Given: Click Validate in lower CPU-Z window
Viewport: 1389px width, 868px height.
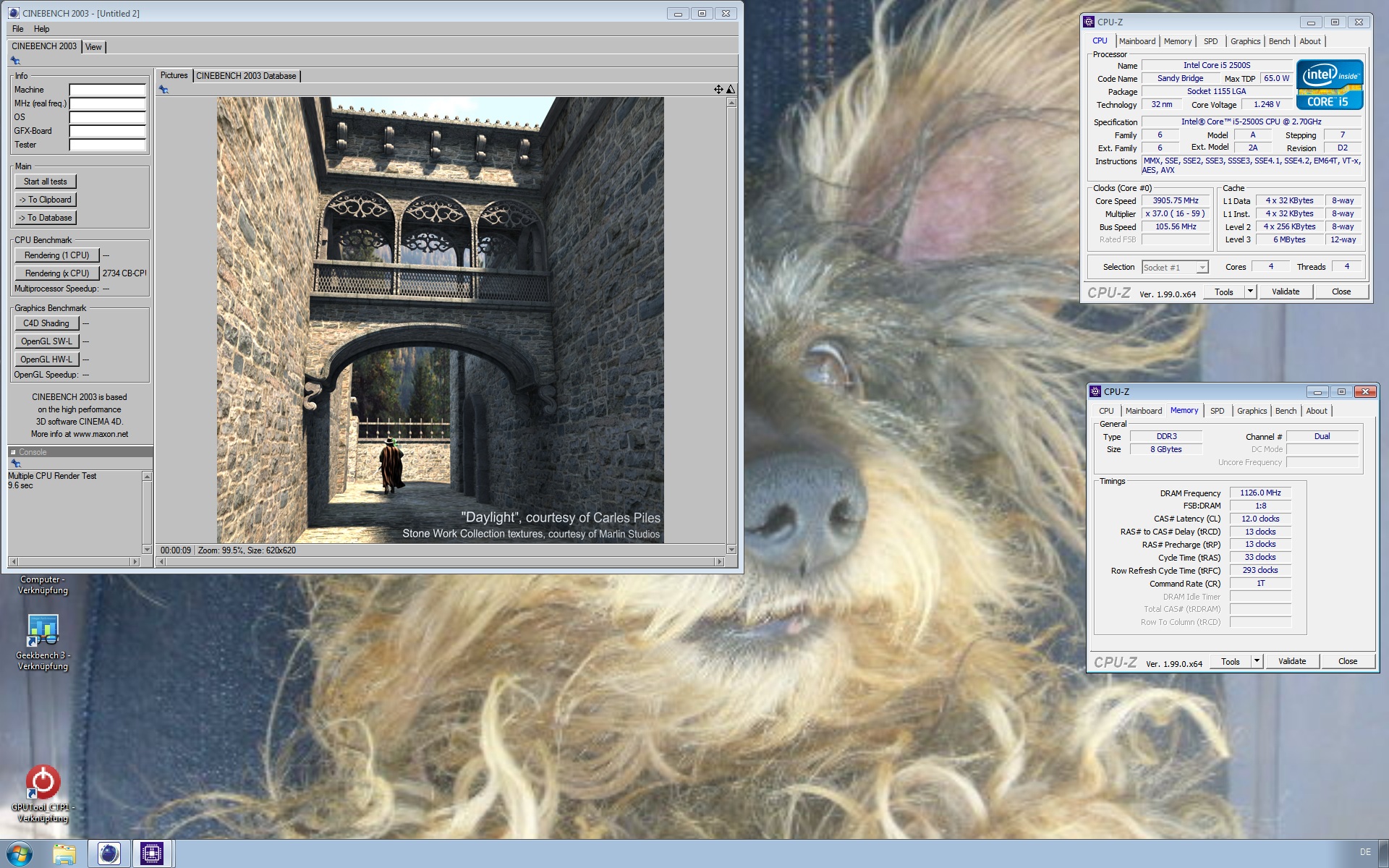Looking at the screenshot, I should [x=1292, y=661].
